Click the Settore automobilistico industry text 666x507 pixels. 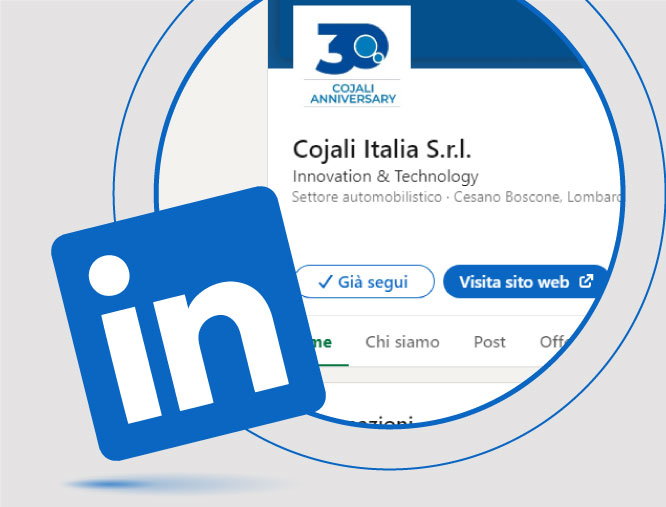click(x=367, y=197)
